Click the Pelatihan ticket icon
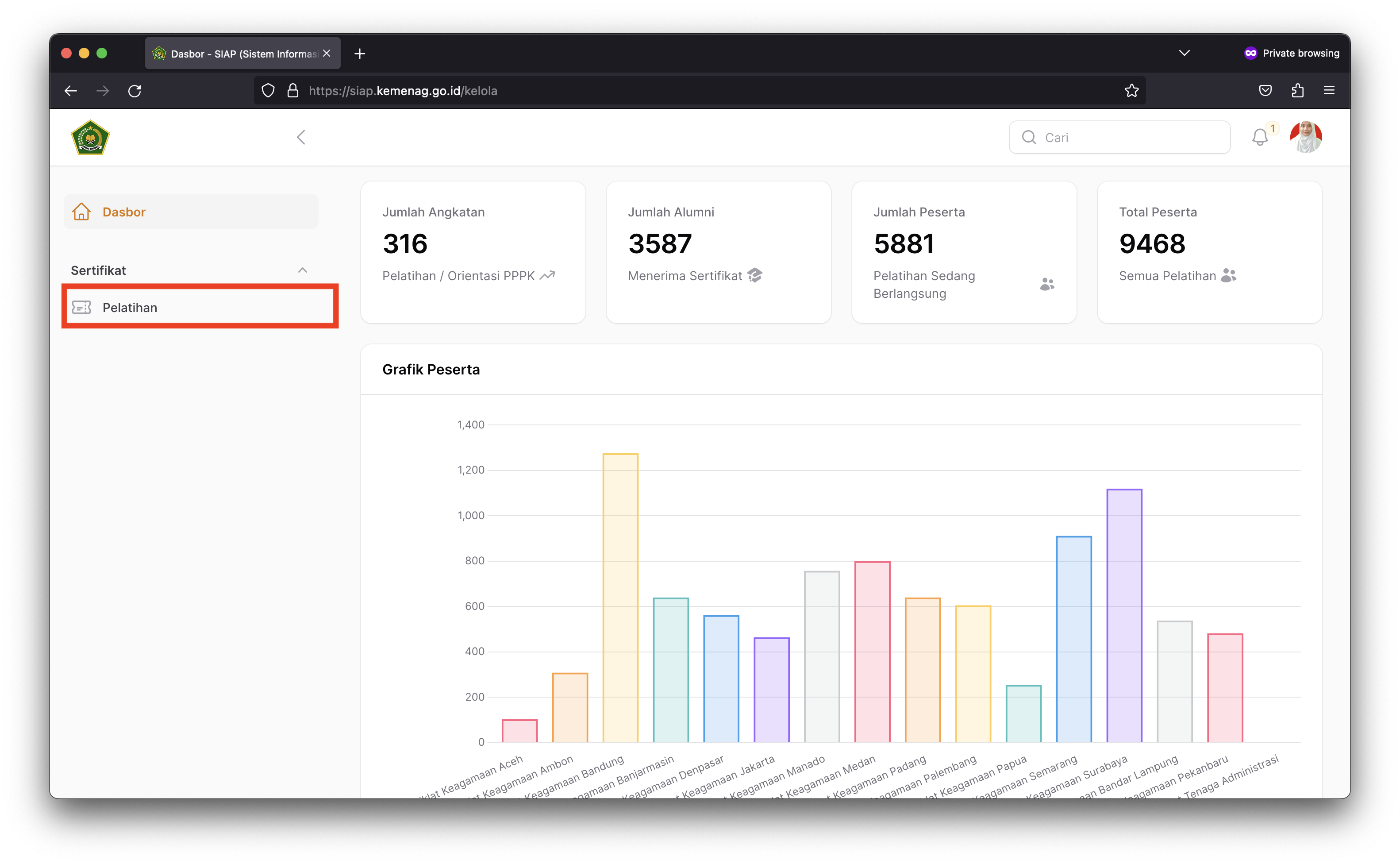This screenshot has height=864, width=1400. (x=81, y=308)
